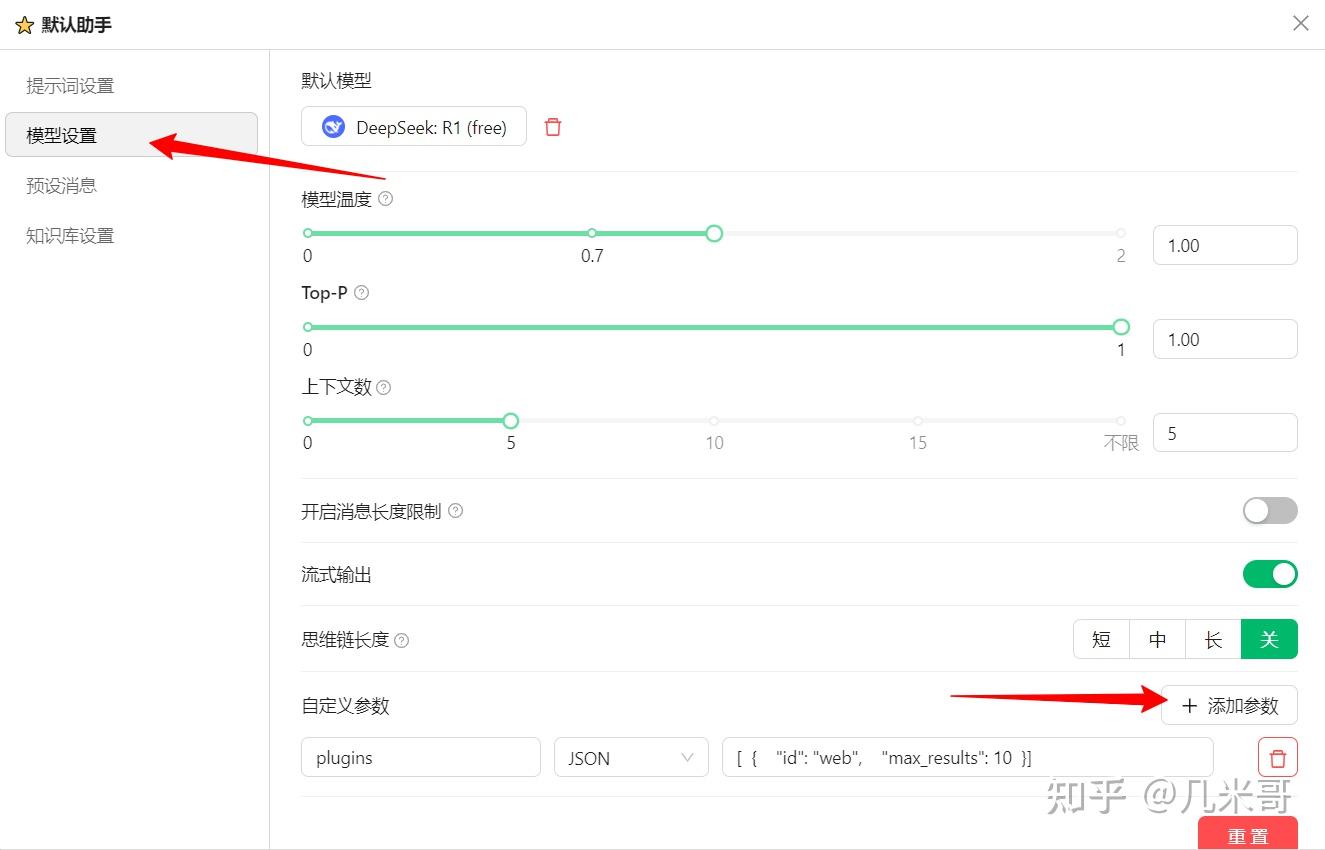Turn off the 流式输出 switch
Screen dimensions: 1325x850
(x=1270, y=574)
